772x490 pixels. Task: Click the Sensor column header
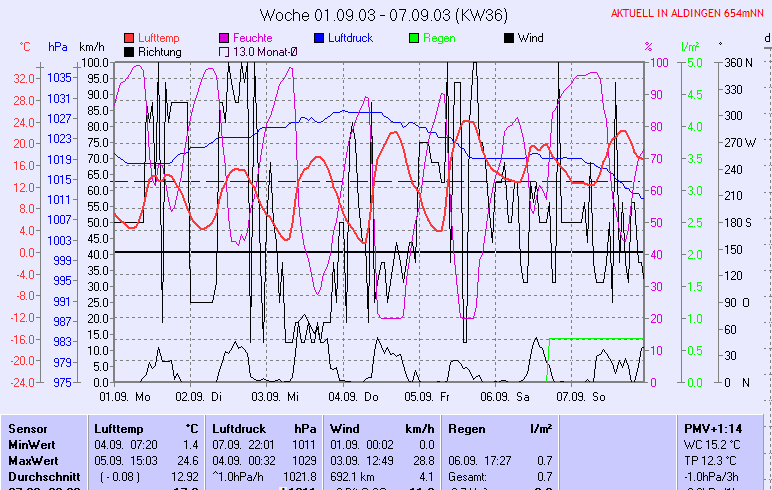pyautogui.click(x=28, y=428)
